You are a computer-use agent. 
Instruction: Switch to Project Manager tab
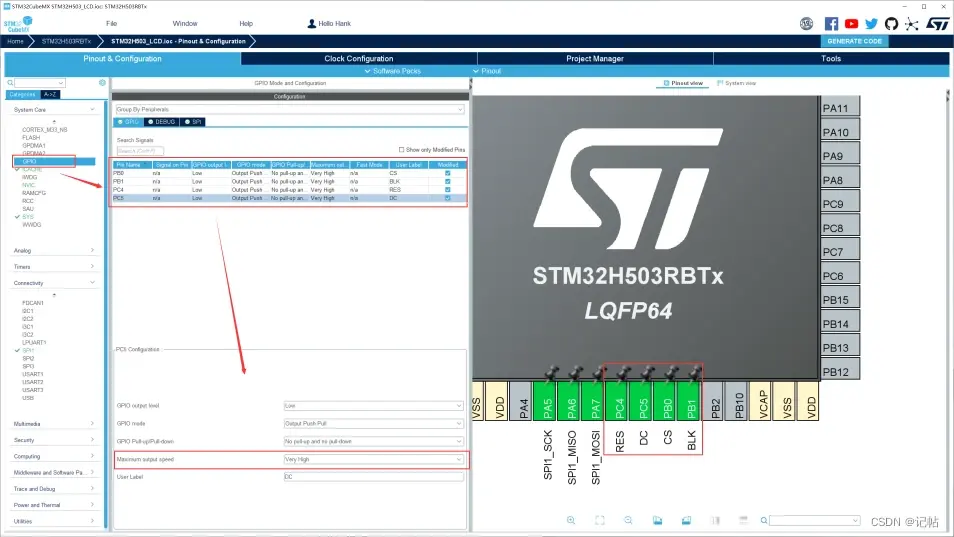pyautogui.click(x=595, y=58)
